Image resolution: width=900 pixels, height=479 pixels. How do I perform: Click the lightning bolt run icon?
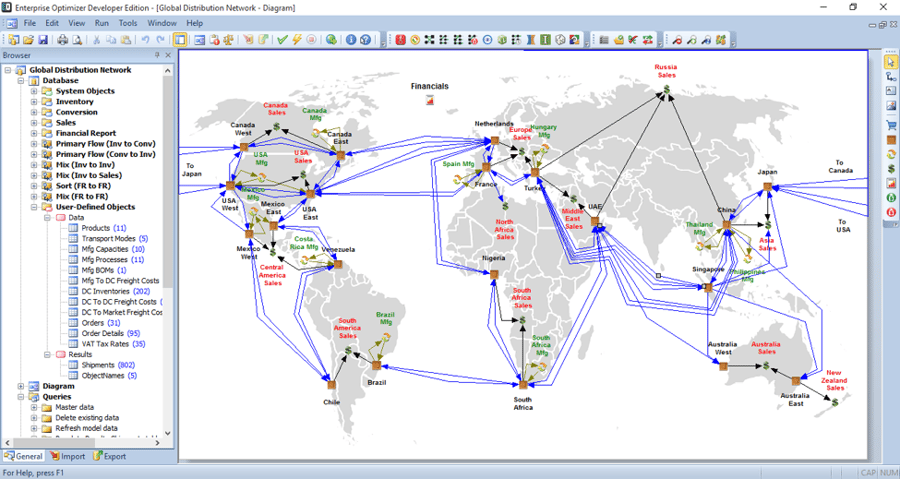click(298, 40)
